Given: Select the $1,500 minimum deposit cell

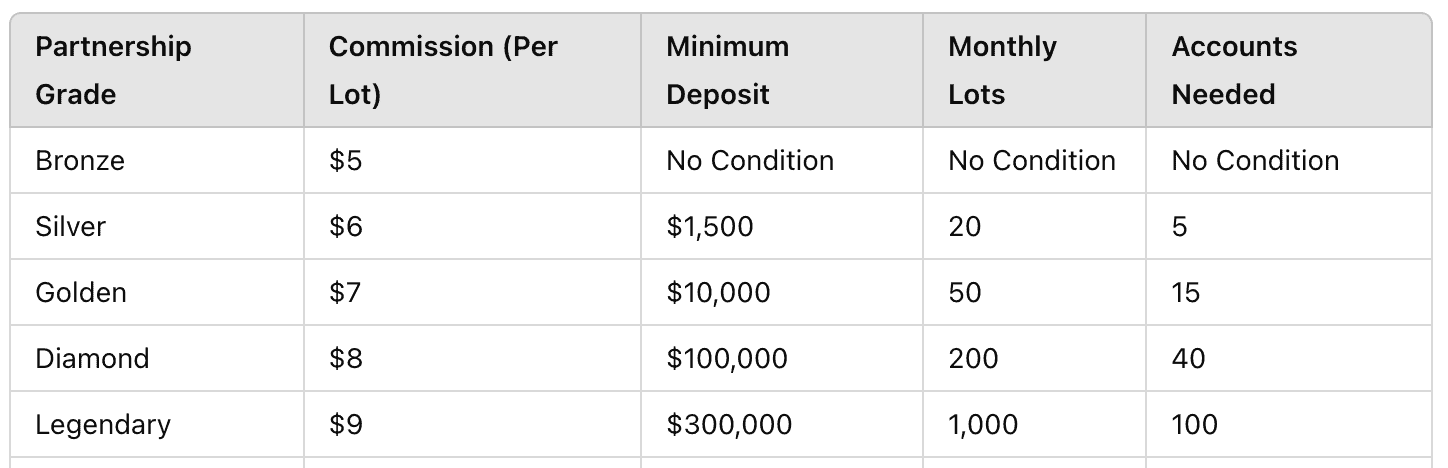Looking at the screenshot, I should click(x=709, y=226).
